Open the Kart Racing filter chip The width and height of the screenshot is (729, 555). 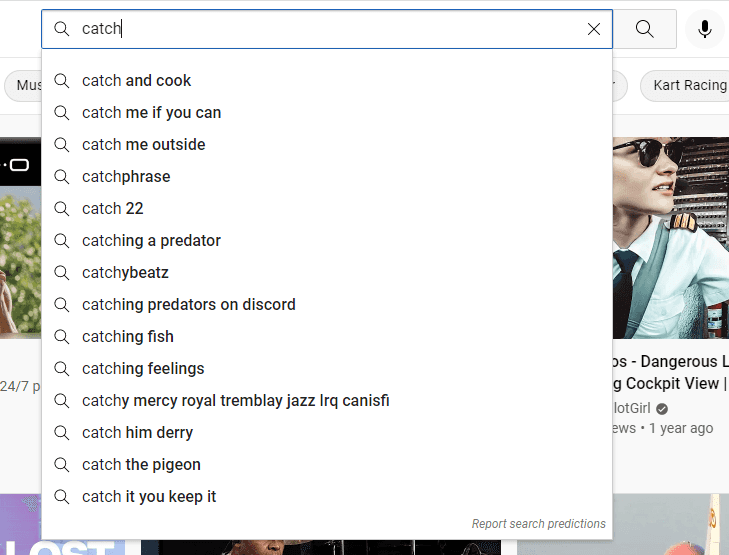pos(689,86)
